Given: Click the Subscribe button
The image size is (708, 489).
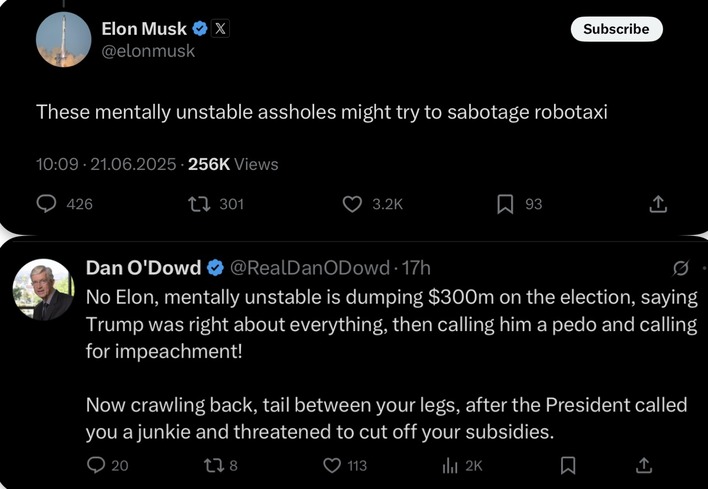Looking at the screenshot, I should click(x=616, y=29).
